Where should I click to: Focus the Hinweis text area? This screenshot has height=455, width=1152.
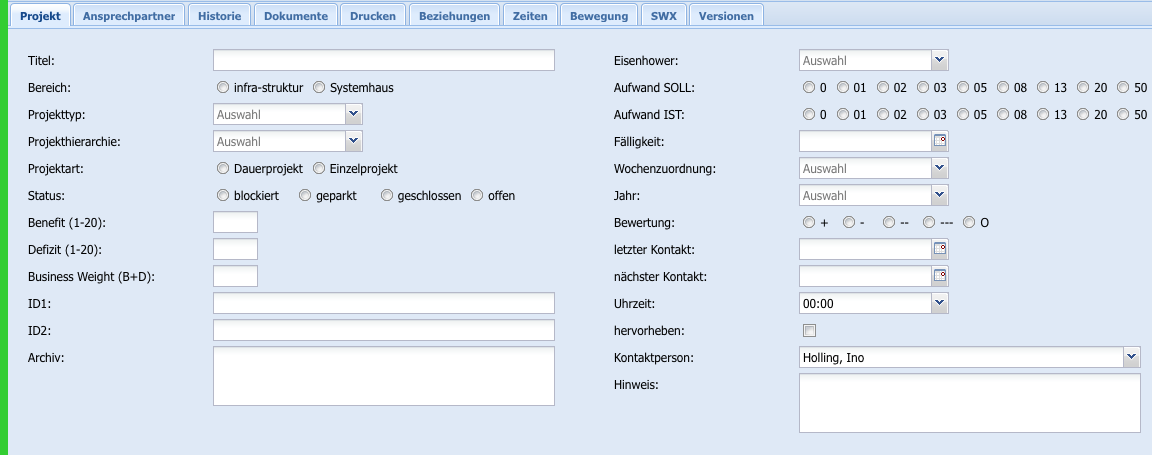pyautogui.click(x=969, y=403)
